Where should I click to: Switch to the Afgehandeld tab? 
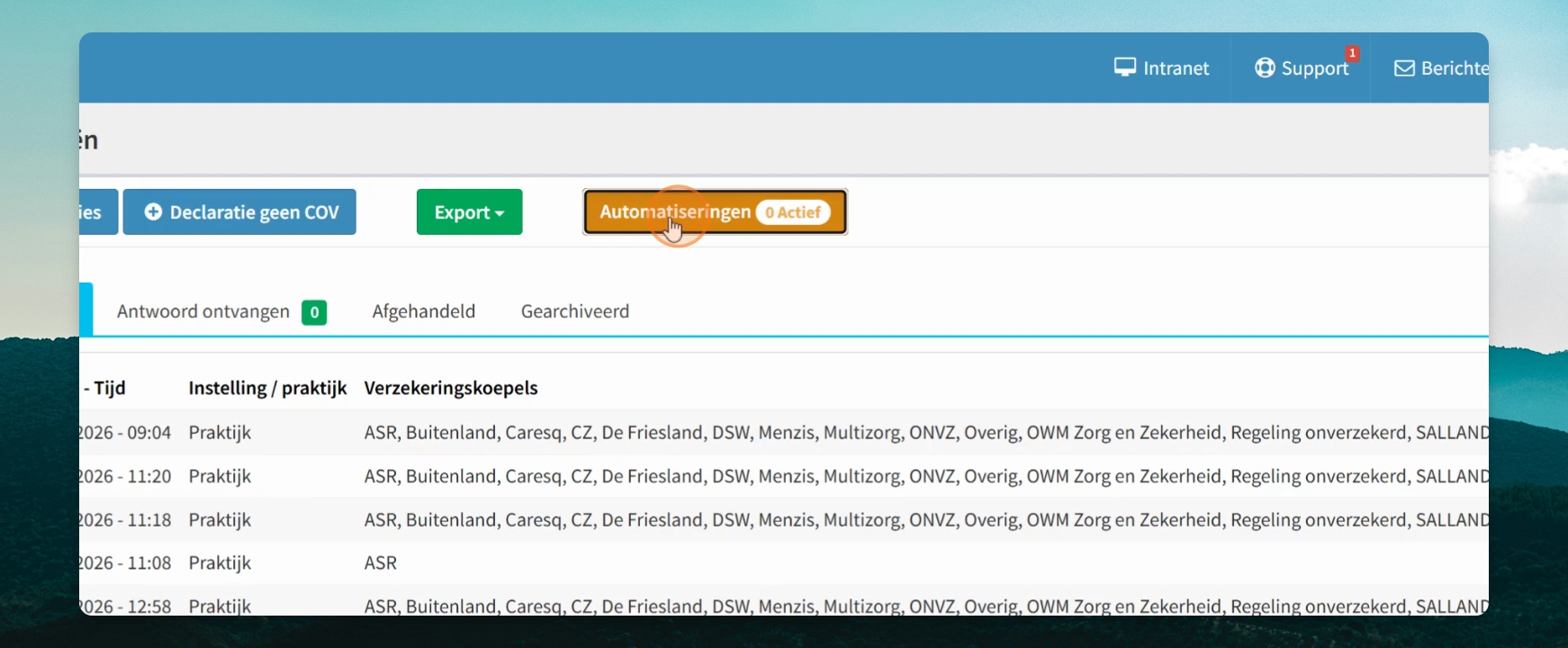point(424,311)
